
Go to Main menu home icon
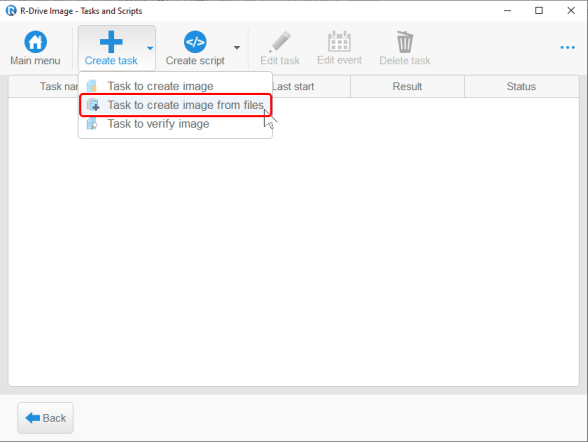point(35,42)
